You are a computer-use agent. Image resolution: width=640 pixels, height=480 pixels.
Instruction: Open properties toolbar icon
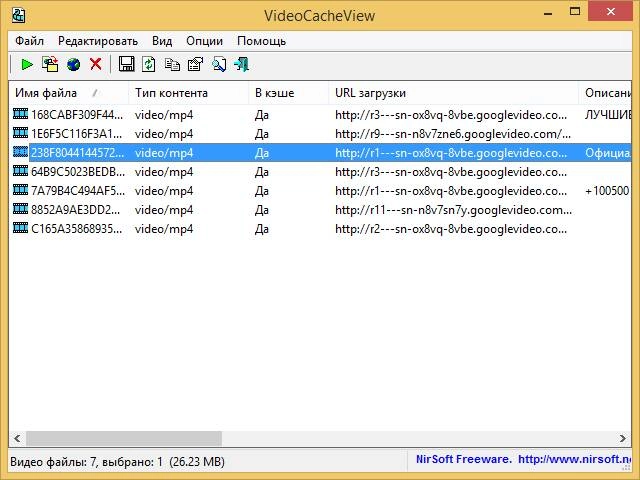click(195, 64)
